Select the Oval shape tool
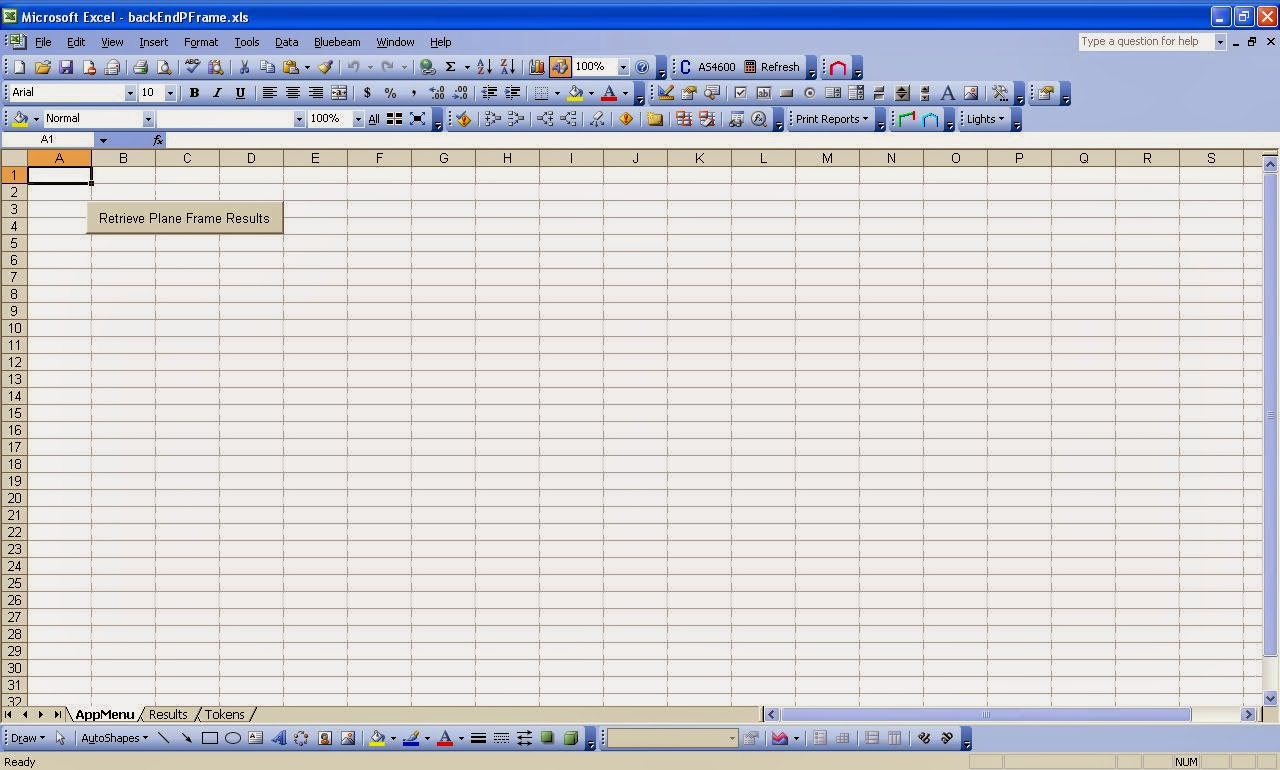The height and width of the screenshot is (770, 1280). click(232, 738)
